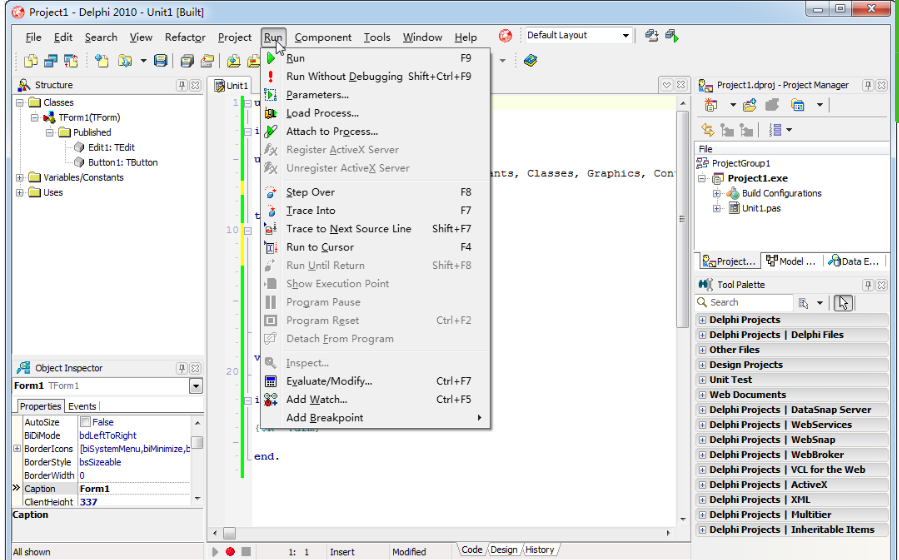Expand BorderIcons property

17,449
